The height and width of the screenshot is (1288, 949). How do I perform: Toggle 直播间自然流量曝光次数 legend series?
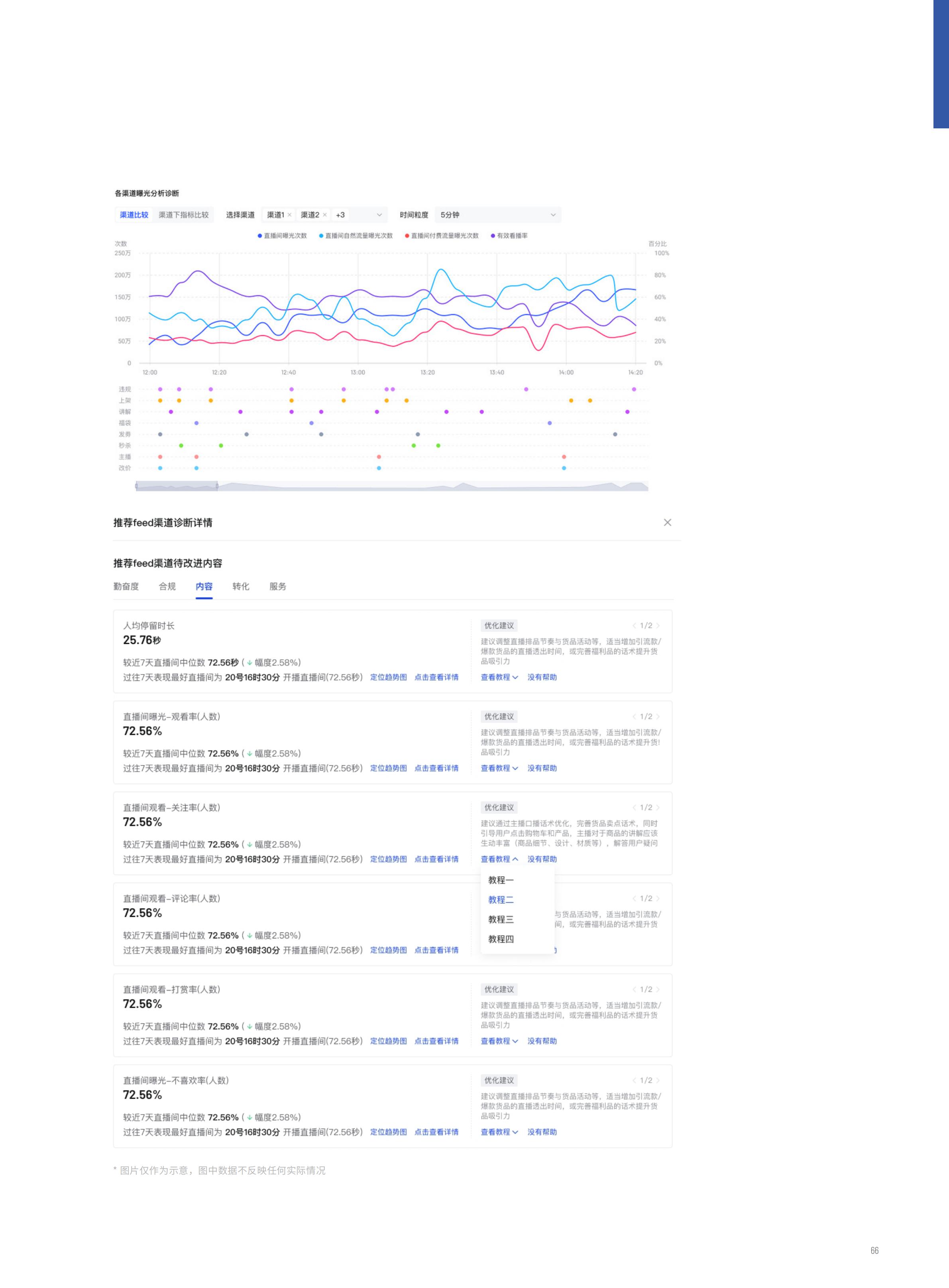click(x=356, y=236)
